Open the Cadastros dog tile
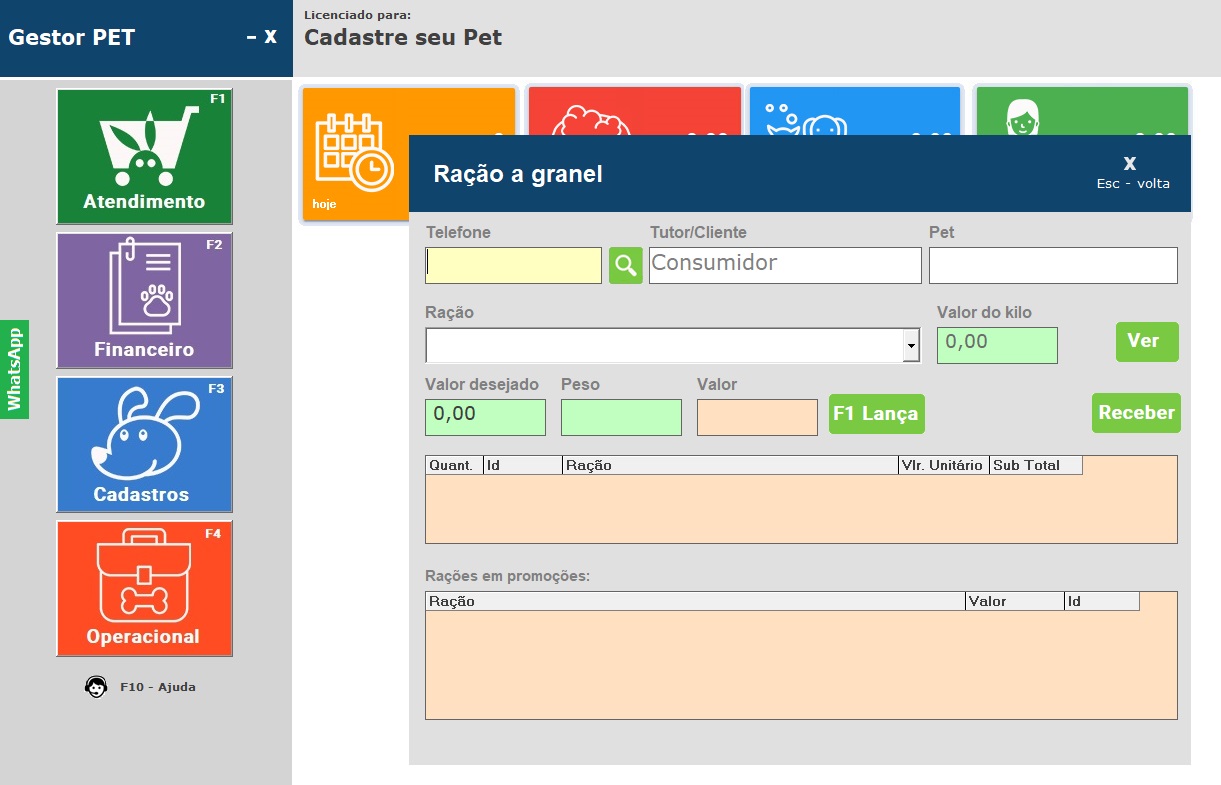 (144, 444)
